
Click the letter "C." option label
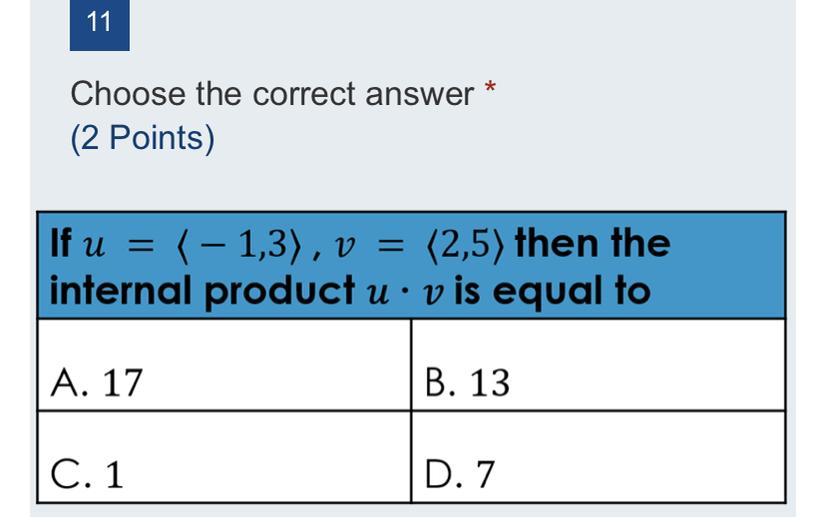pyautogui.click(x=69, y=474)
